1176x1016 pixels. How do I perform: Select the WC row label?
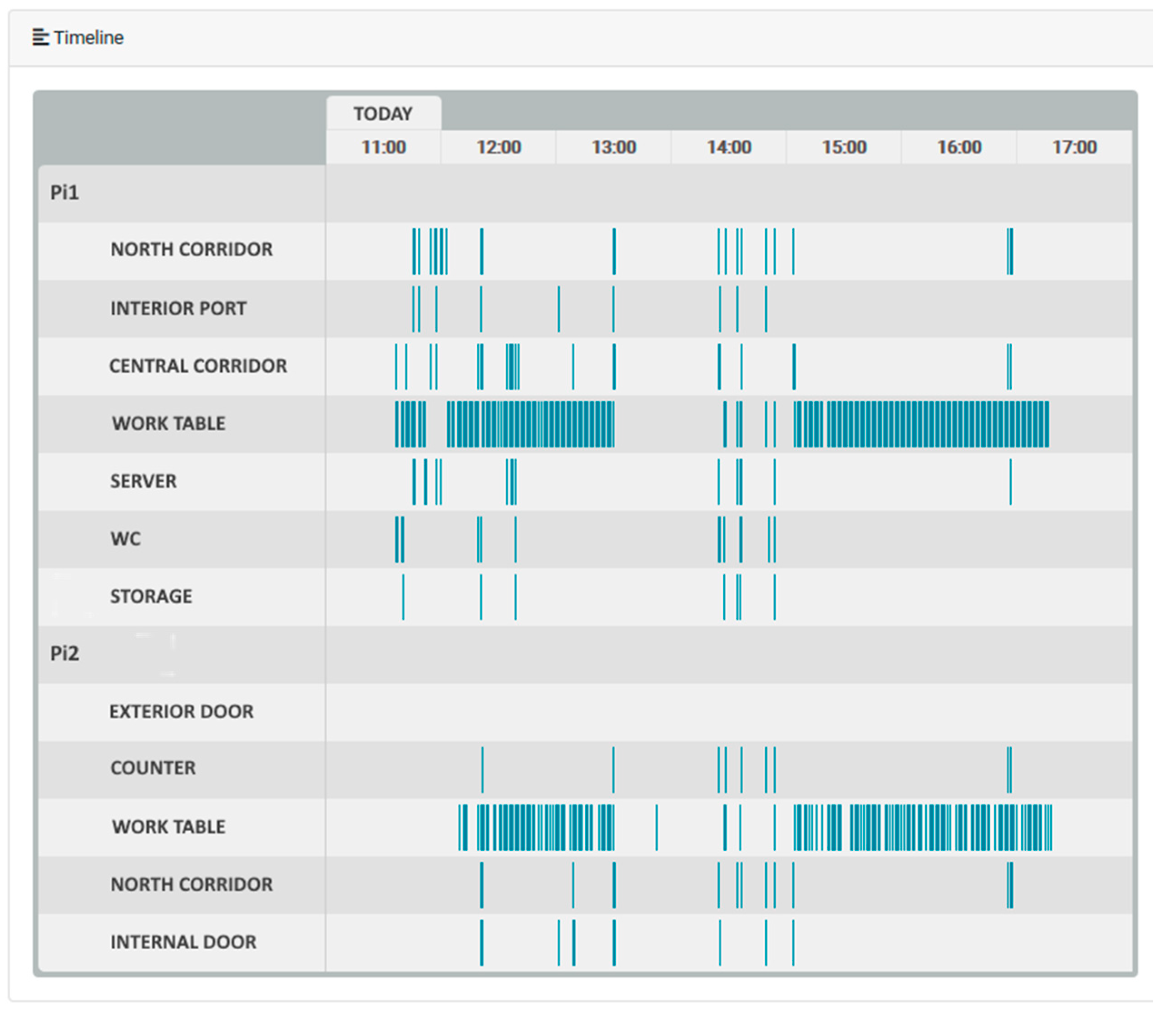(x=125, y=539)
